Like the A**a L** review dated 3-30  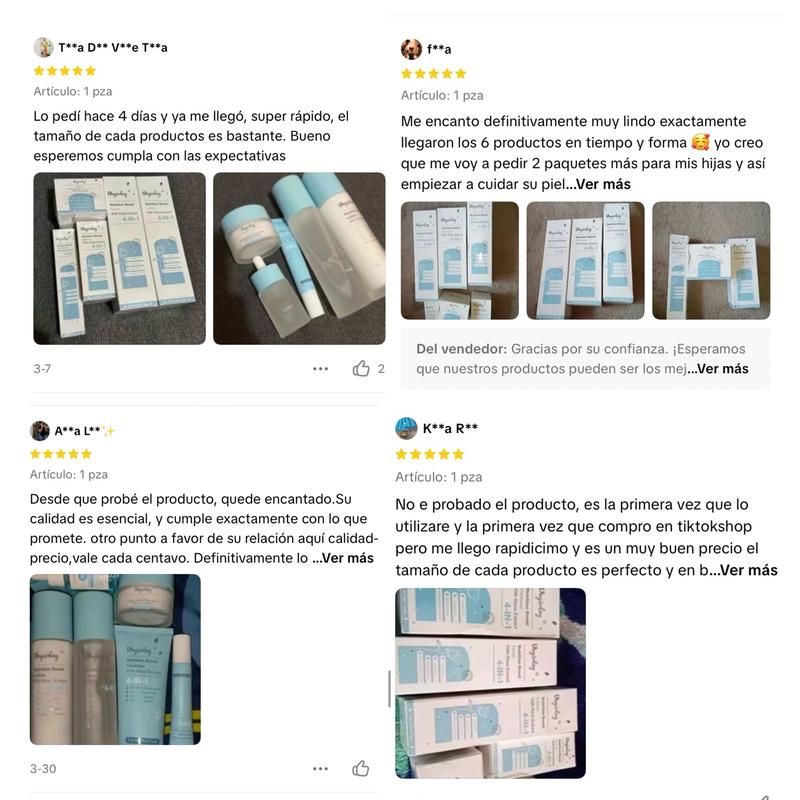click(x=361, y=768)
